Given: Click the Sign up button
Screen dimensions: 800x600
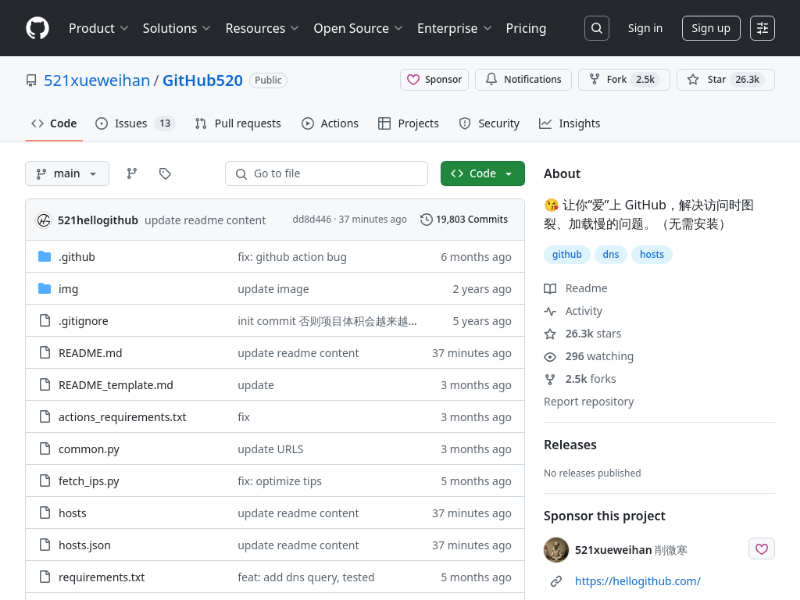Looking at the screenshot, I should tap(711, 28).
